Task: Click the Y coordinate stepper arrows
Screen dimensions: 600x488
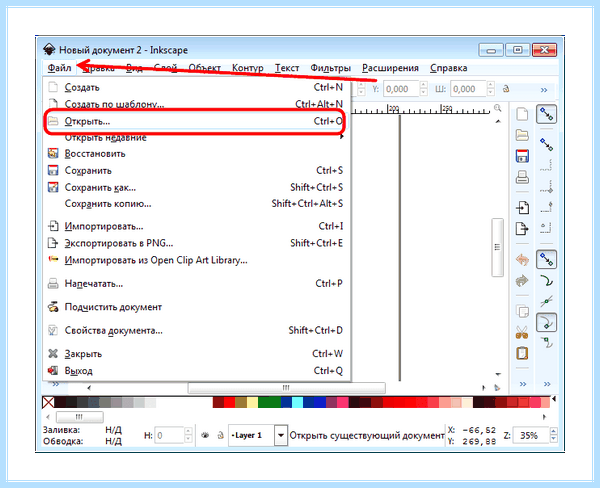Action: [x=424, y=89]
